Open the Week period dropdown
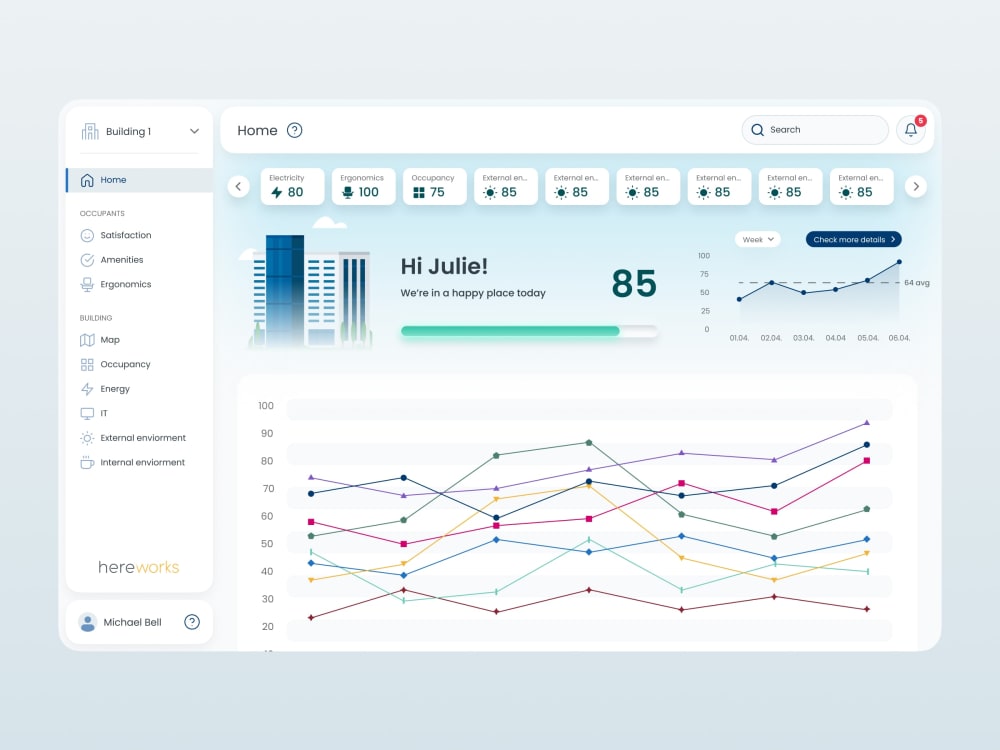Image resolution: width=1000 pixels, height=750 pixels. (758, 239)
